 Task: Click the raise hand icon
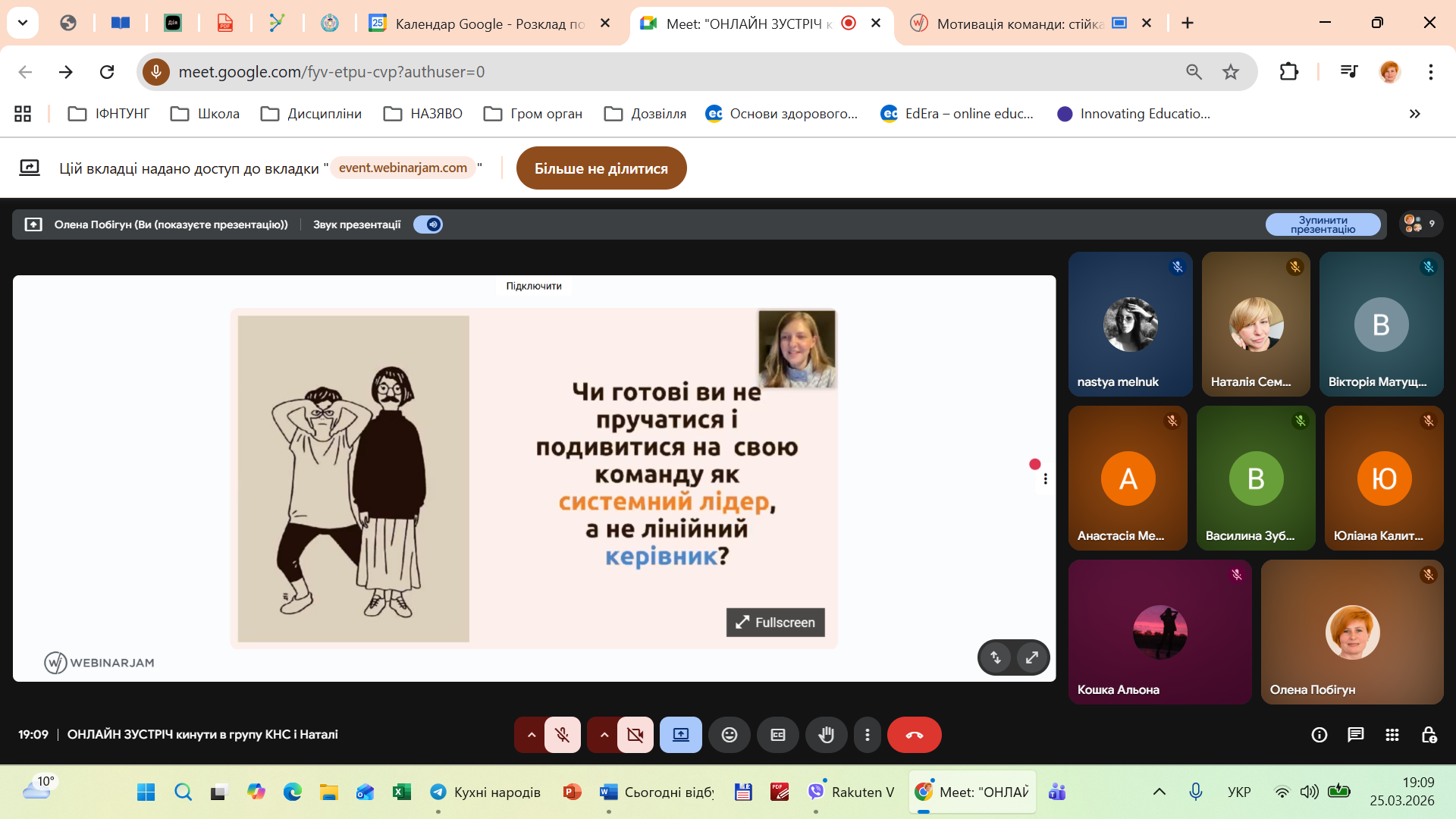pos(826,735)
